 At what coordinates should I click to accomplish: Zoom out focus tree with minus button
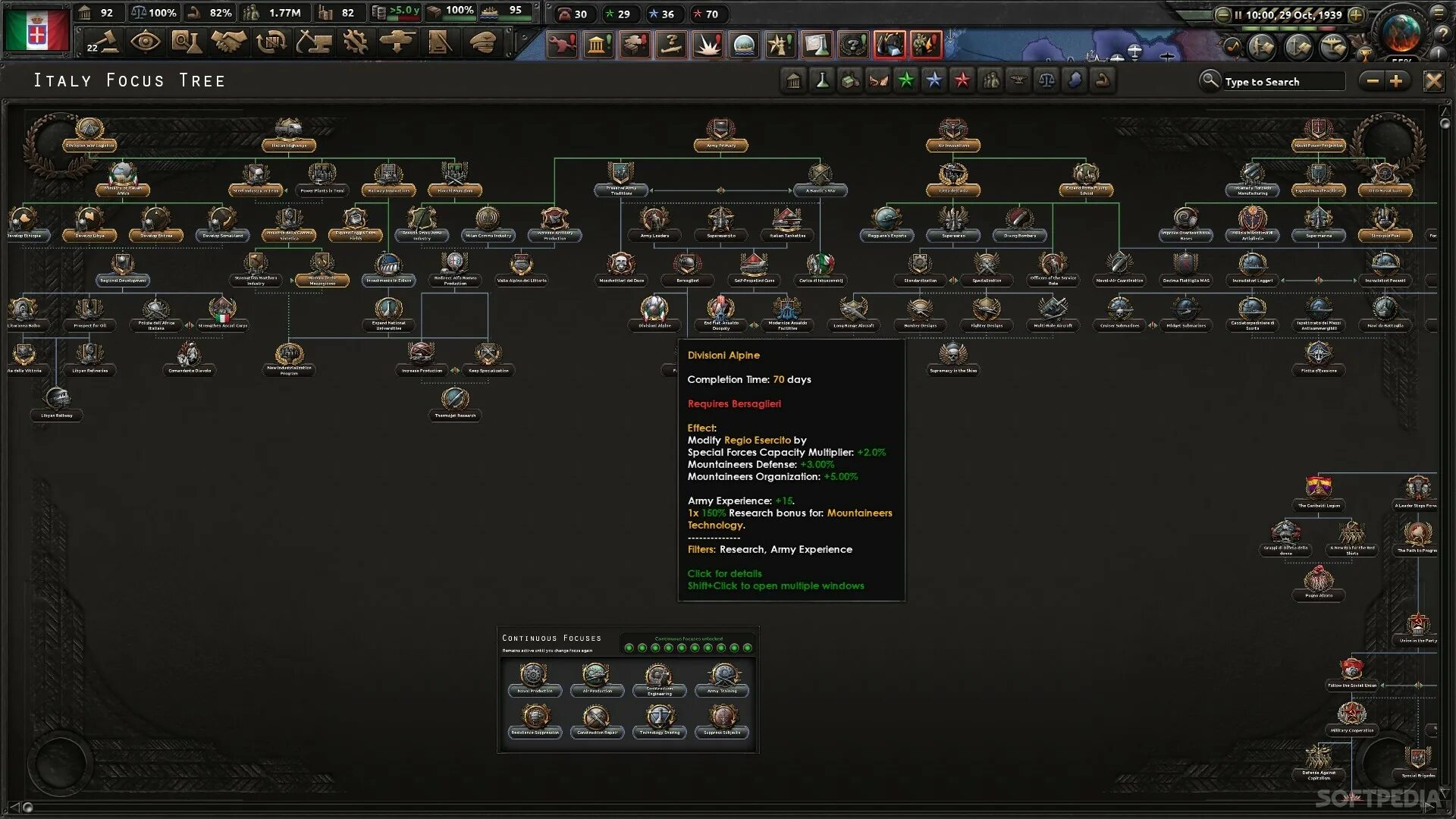tap(1373, 80)
